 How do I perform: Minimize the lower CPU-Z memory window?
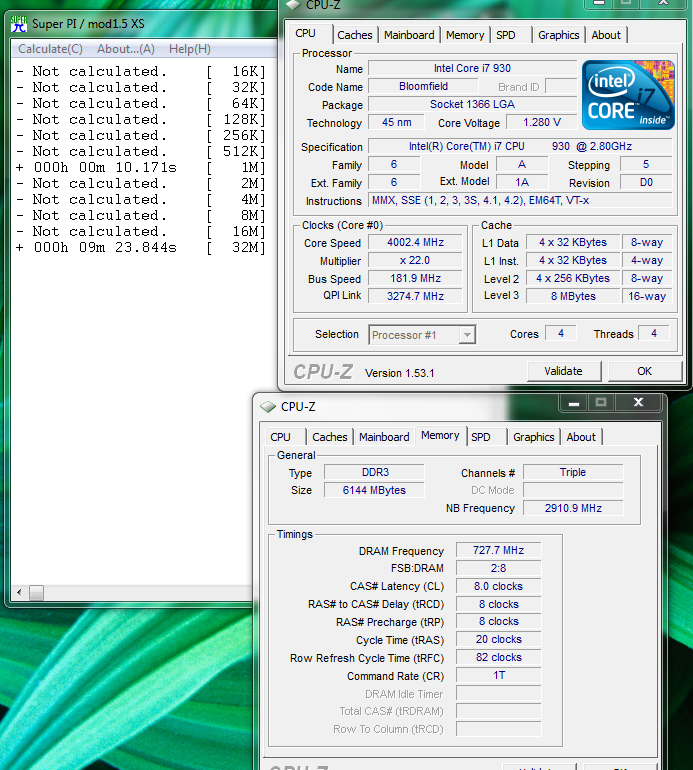point(574,403)
